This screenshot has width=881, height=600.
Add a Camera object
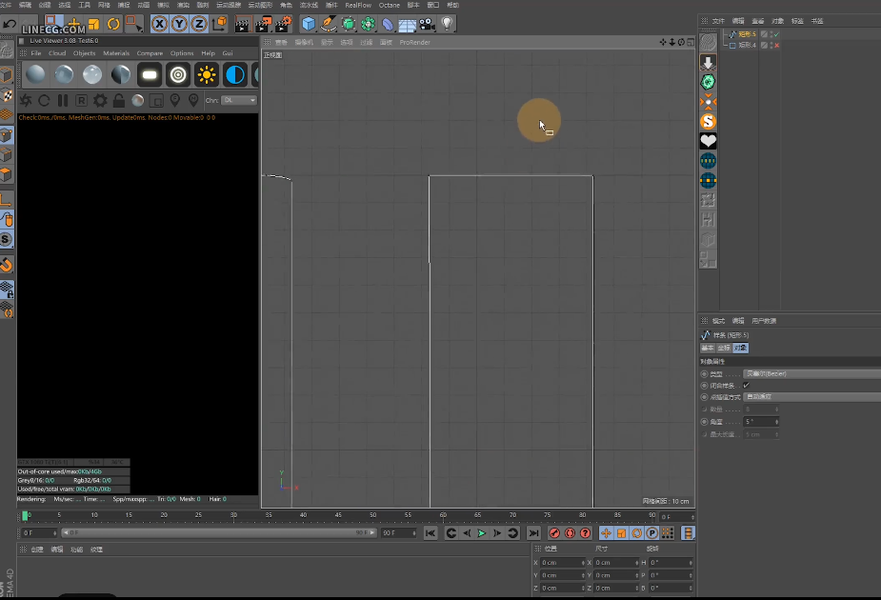point(427,24)
